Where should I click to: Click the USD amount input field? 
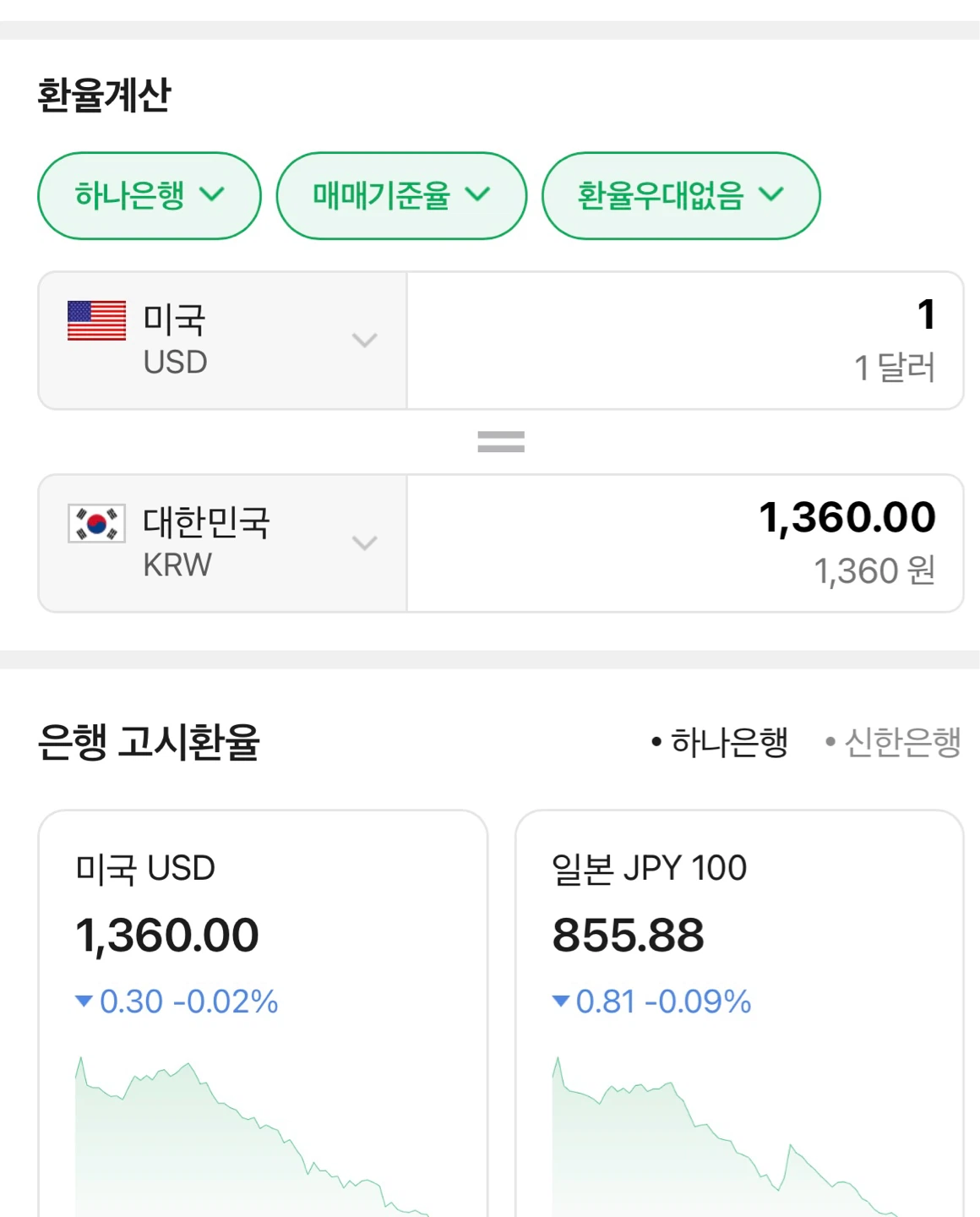(x=685, y=341)
